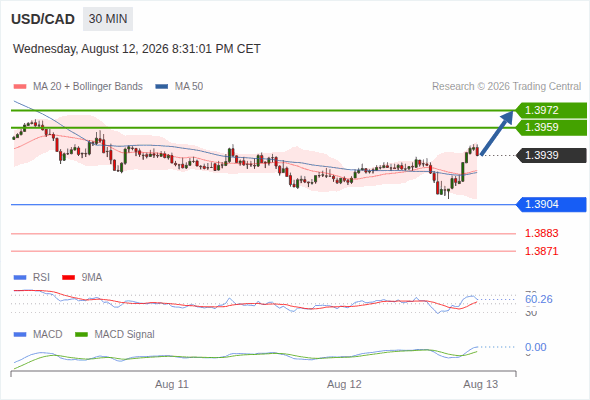Click the 1.3871 red support value
Viewport: 590px width, 400px height.
541,251
